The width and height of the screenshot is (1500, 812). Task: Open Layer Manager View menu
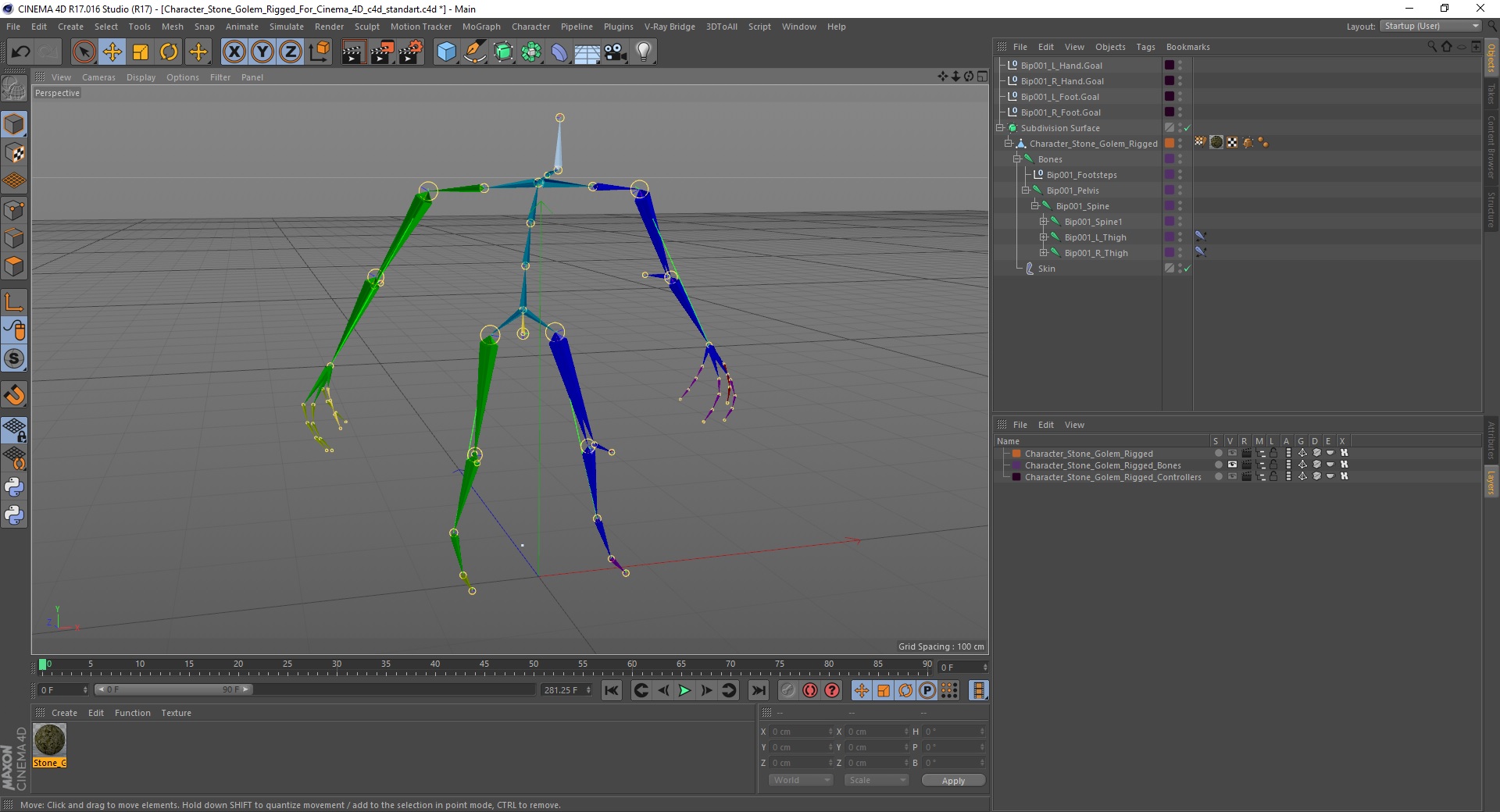(1074, 425)
